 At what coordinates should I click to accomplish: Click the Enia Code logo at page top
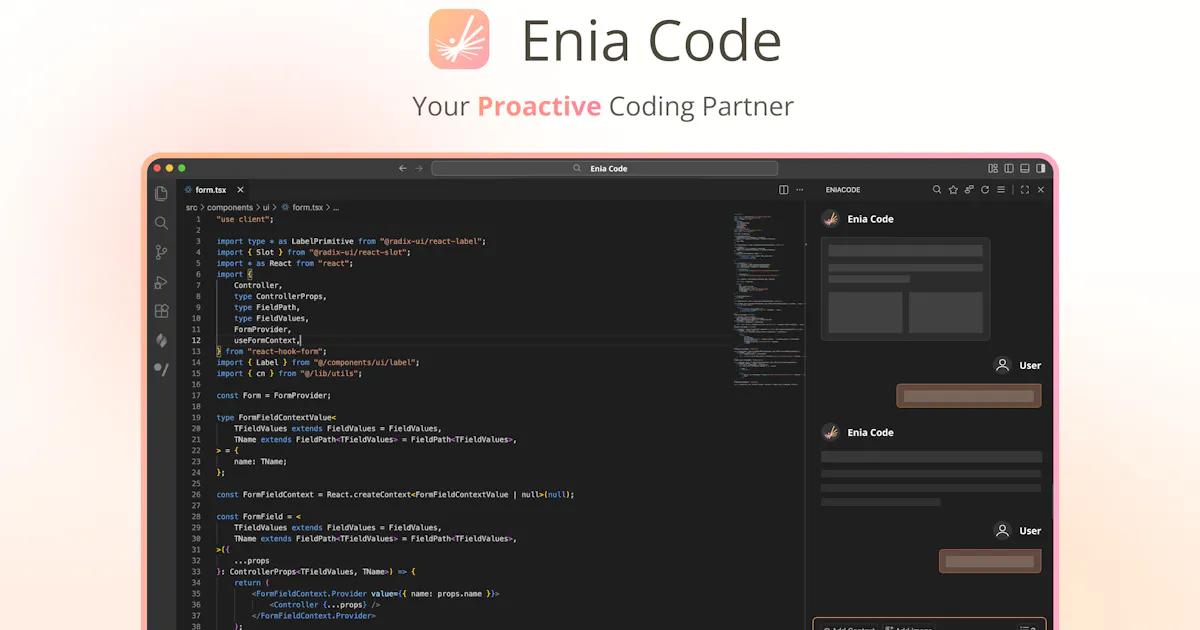tap(459, 39)
